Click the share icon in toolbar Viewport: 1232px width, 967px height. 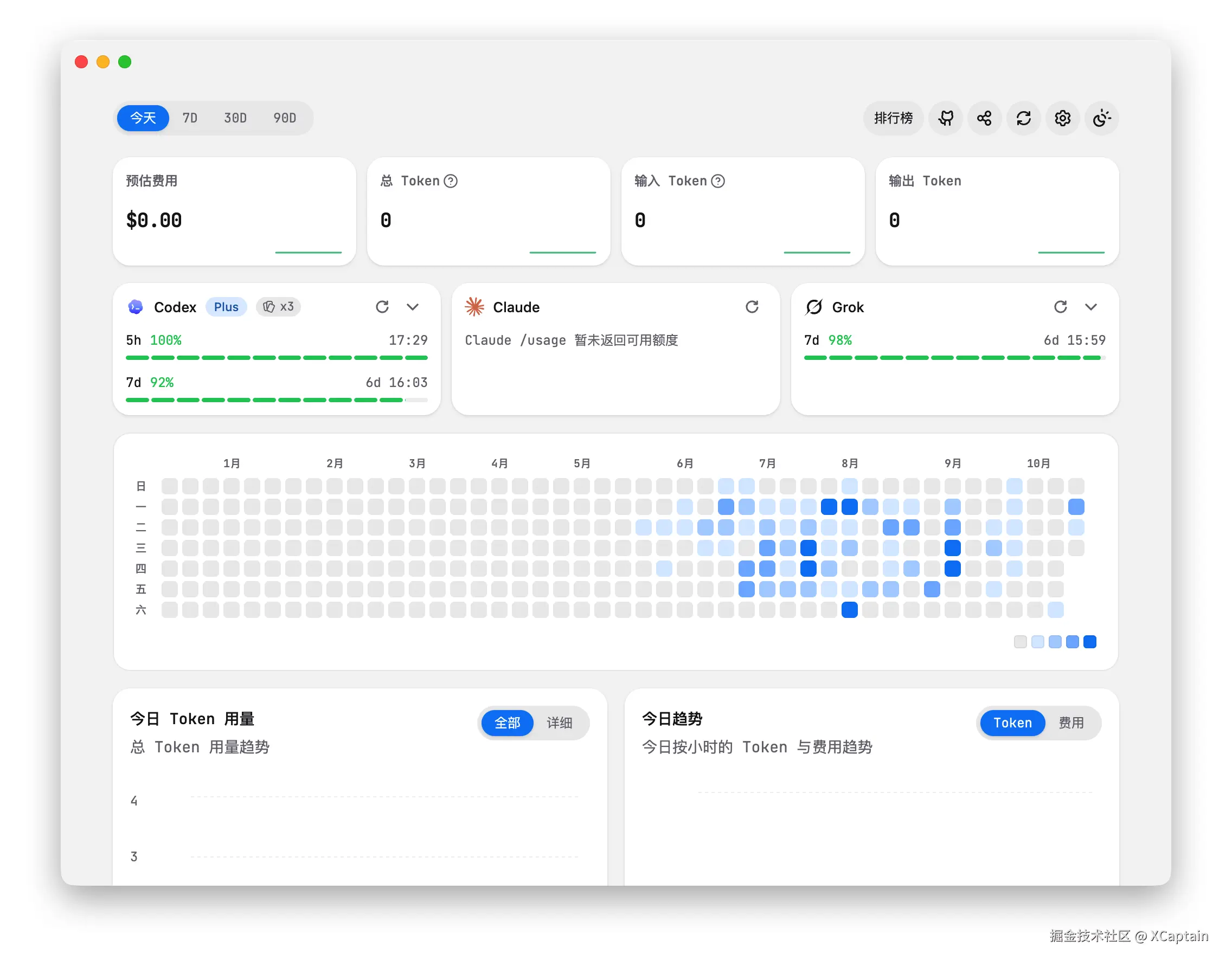coord(984,118)
